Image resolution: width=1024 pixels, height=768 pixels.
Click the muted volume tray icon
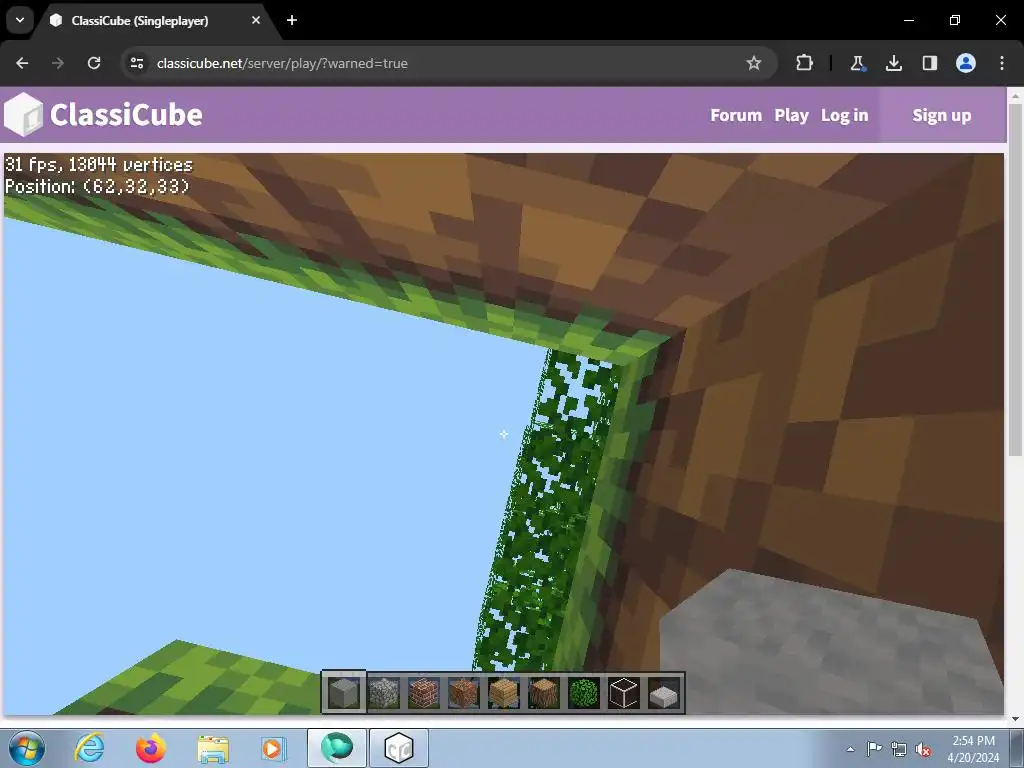tap(923, 750)
